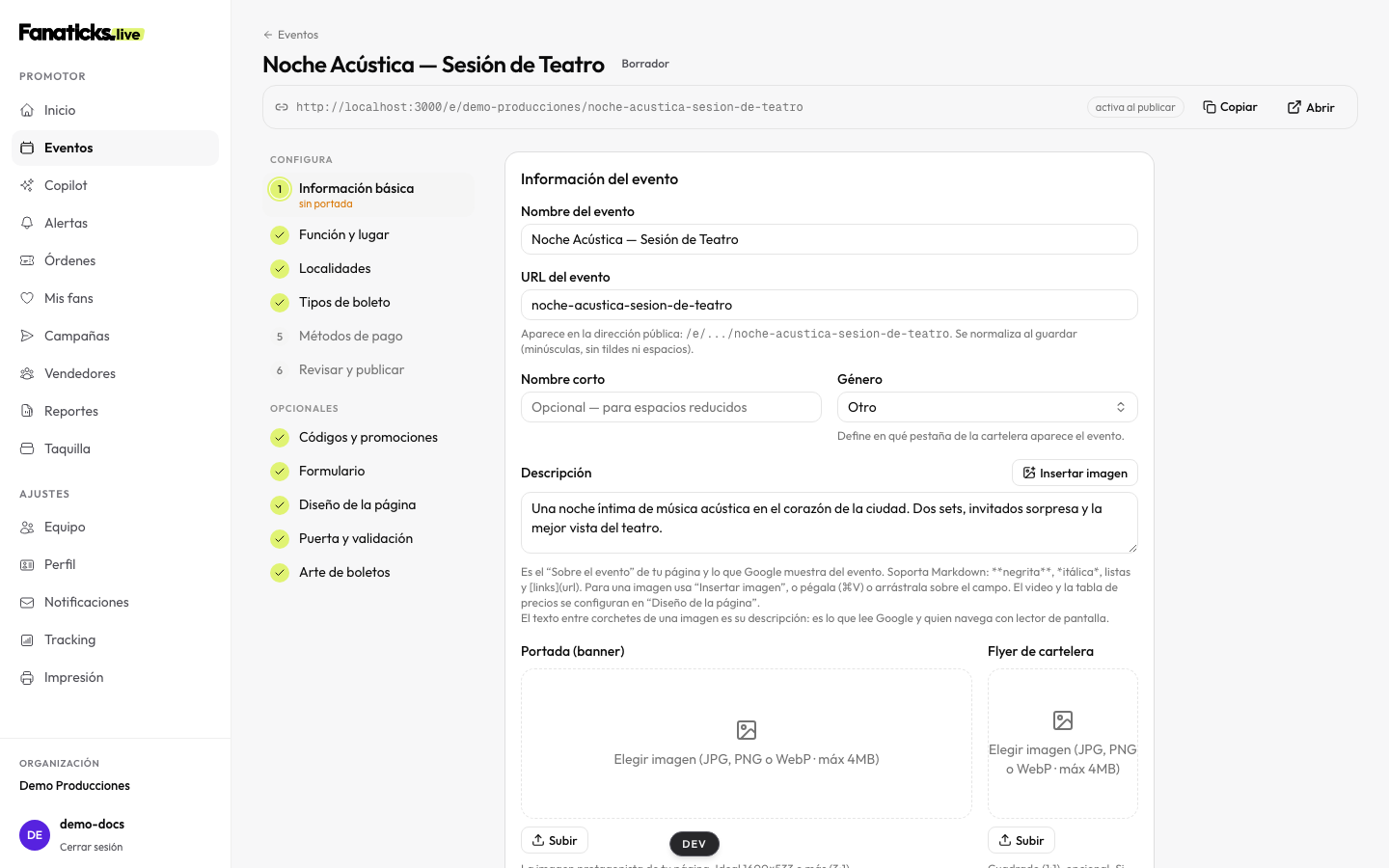Viewport: 1389px width, 868px height.
Task: Click the Alertas bell icon
Action: tap(27, 223)
